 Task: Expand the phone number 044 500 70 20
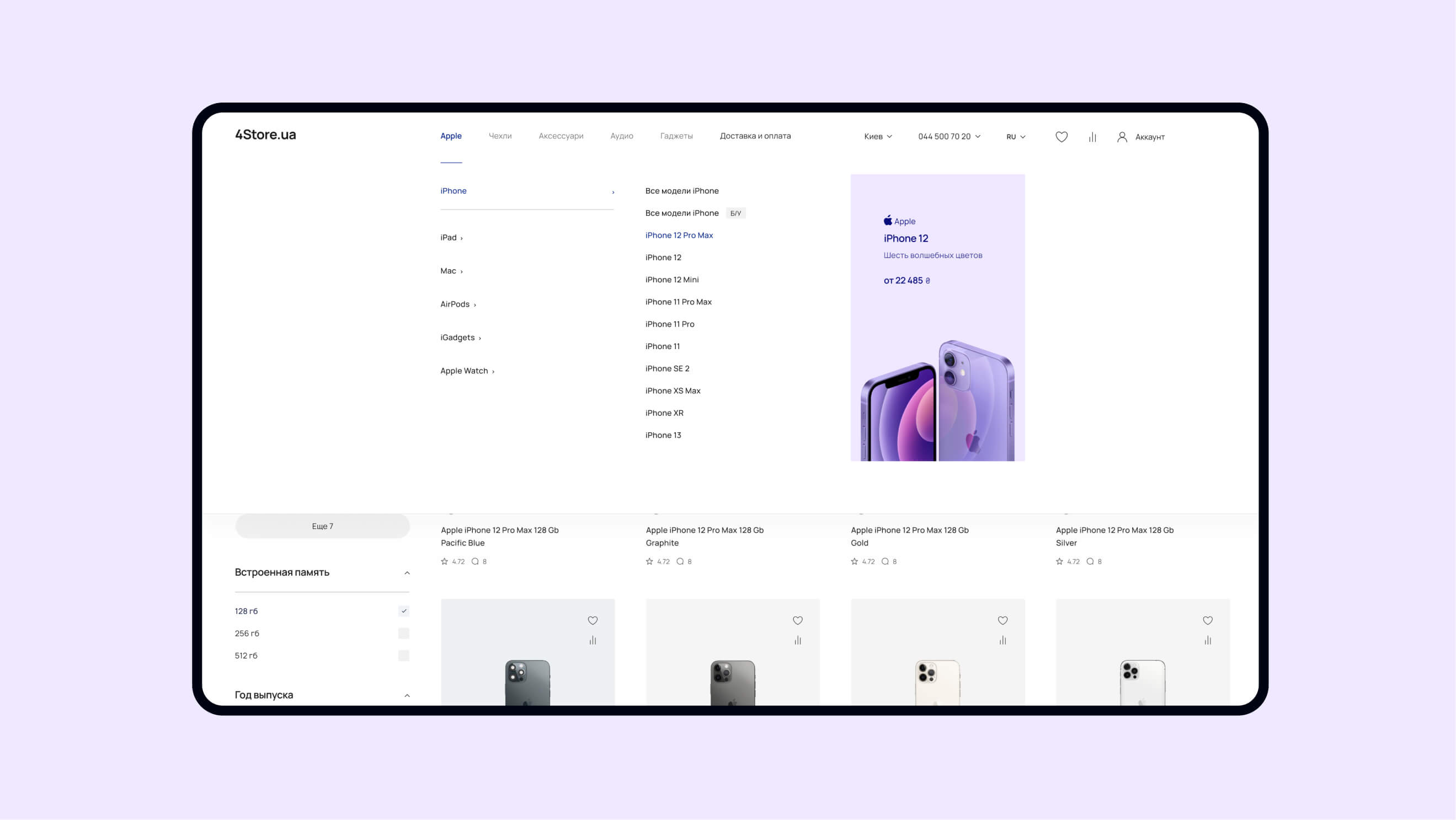pos(948,136)
